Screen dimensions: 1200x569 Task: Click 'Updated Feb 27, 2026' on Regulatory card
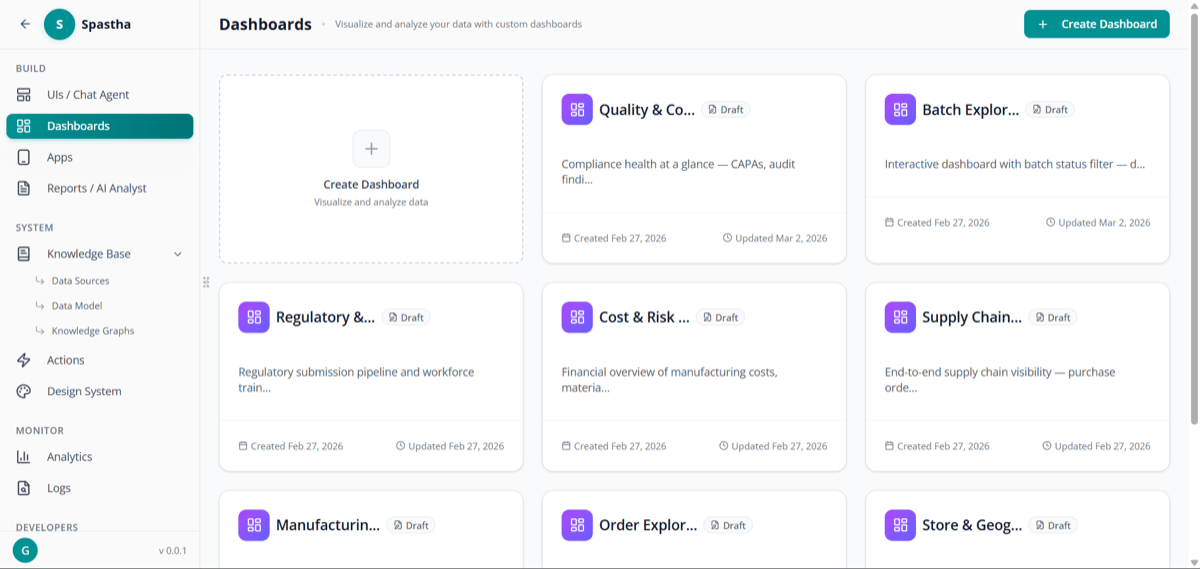click(450, 446)
